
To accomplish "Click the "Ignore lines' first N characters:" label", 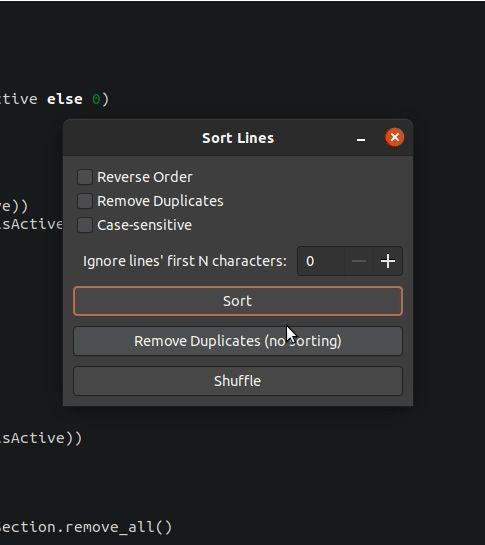I will (x=185, y=261).
